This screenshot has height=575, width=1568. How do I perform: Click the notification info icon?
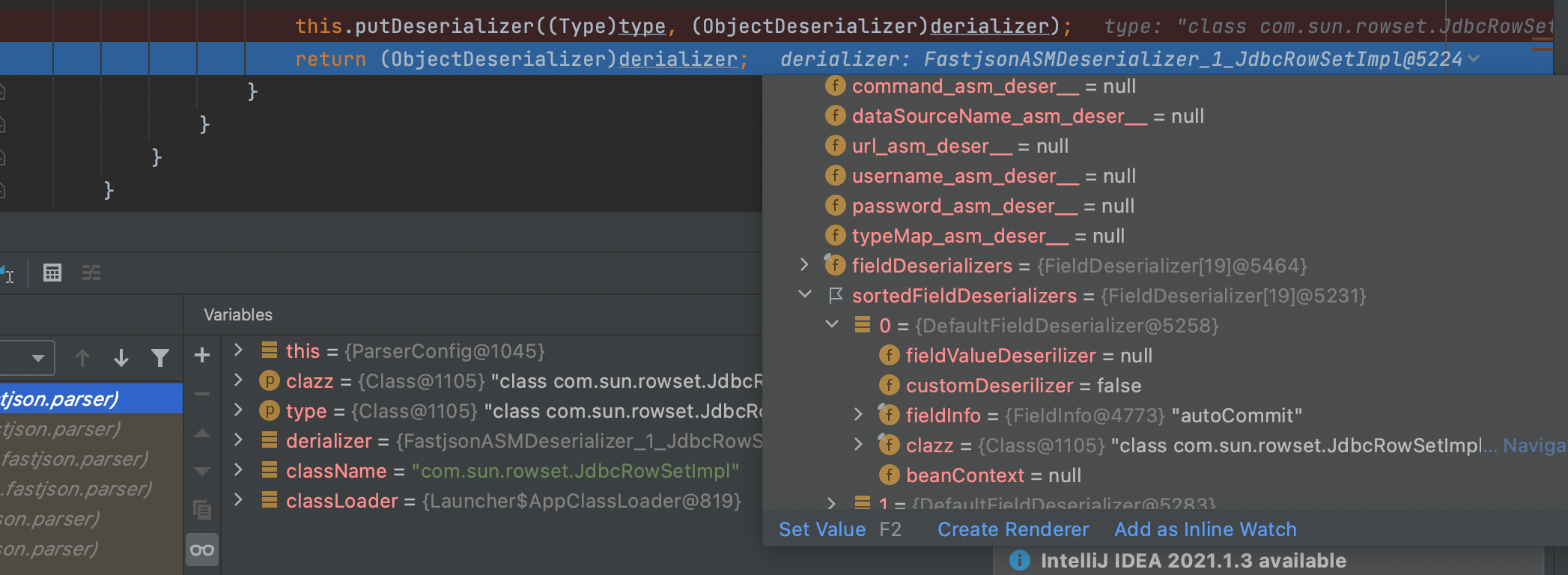[x=1019, y=560]
